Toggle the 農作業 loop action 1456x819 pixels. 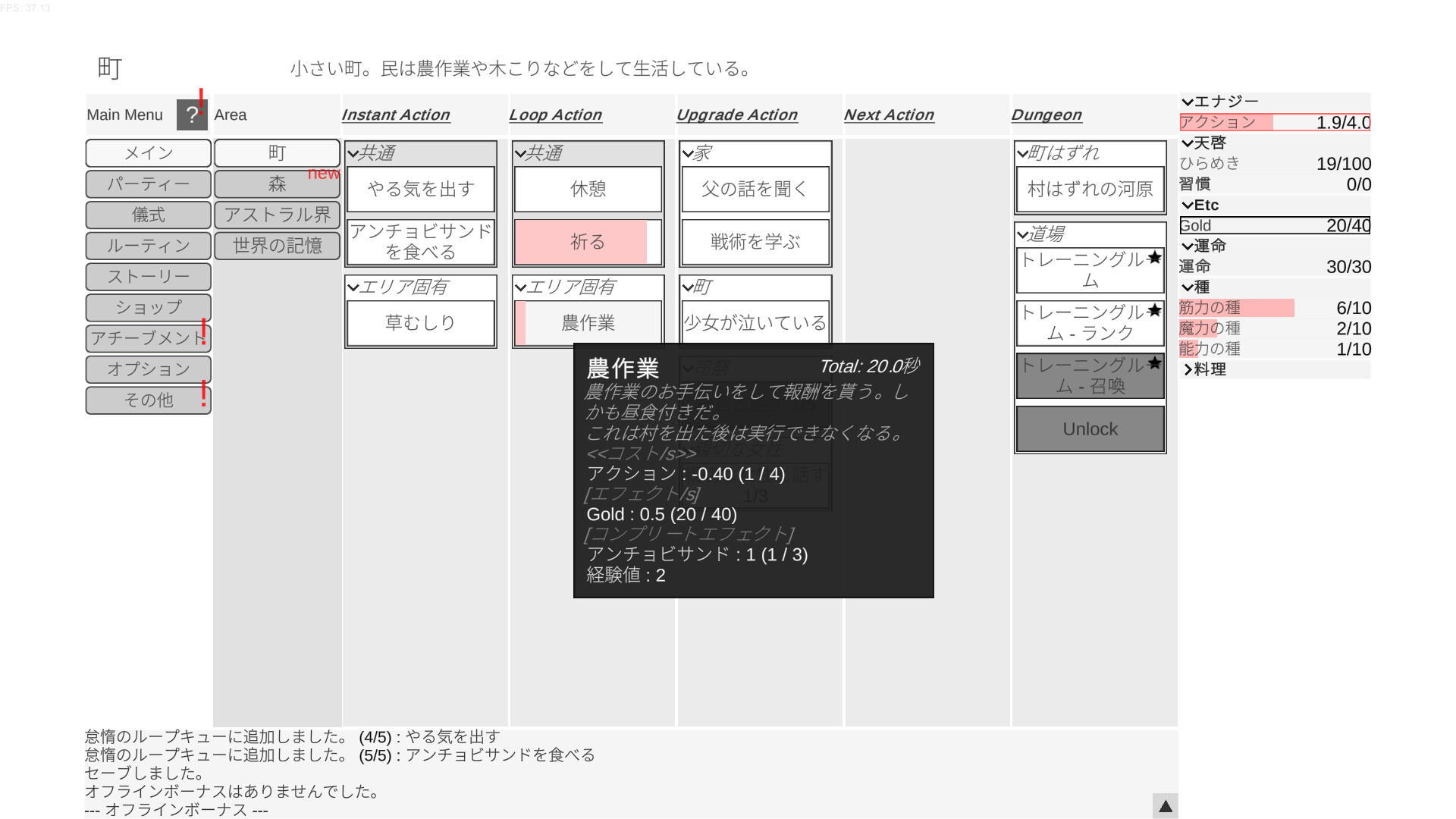[588, 323]
